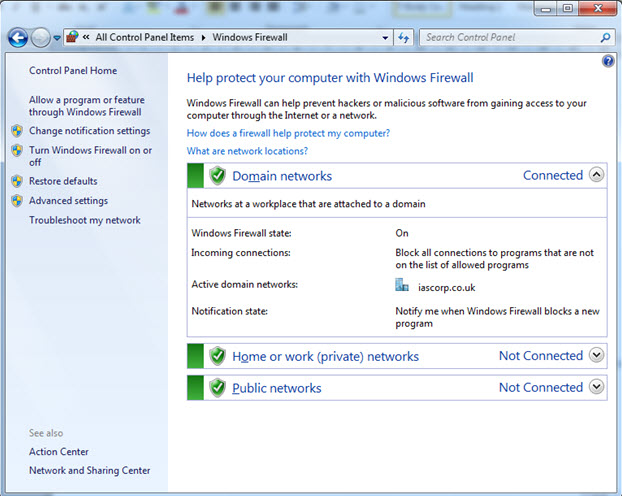Open Control Panel Home
The image size is (622, 496).
click(73, 71)
